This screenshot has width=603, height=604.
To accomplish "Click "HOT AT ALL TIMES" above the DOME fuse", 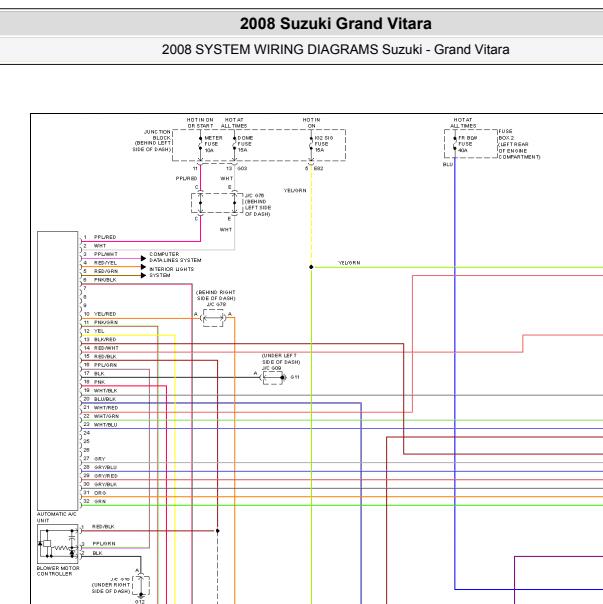I will coord(234,123).
